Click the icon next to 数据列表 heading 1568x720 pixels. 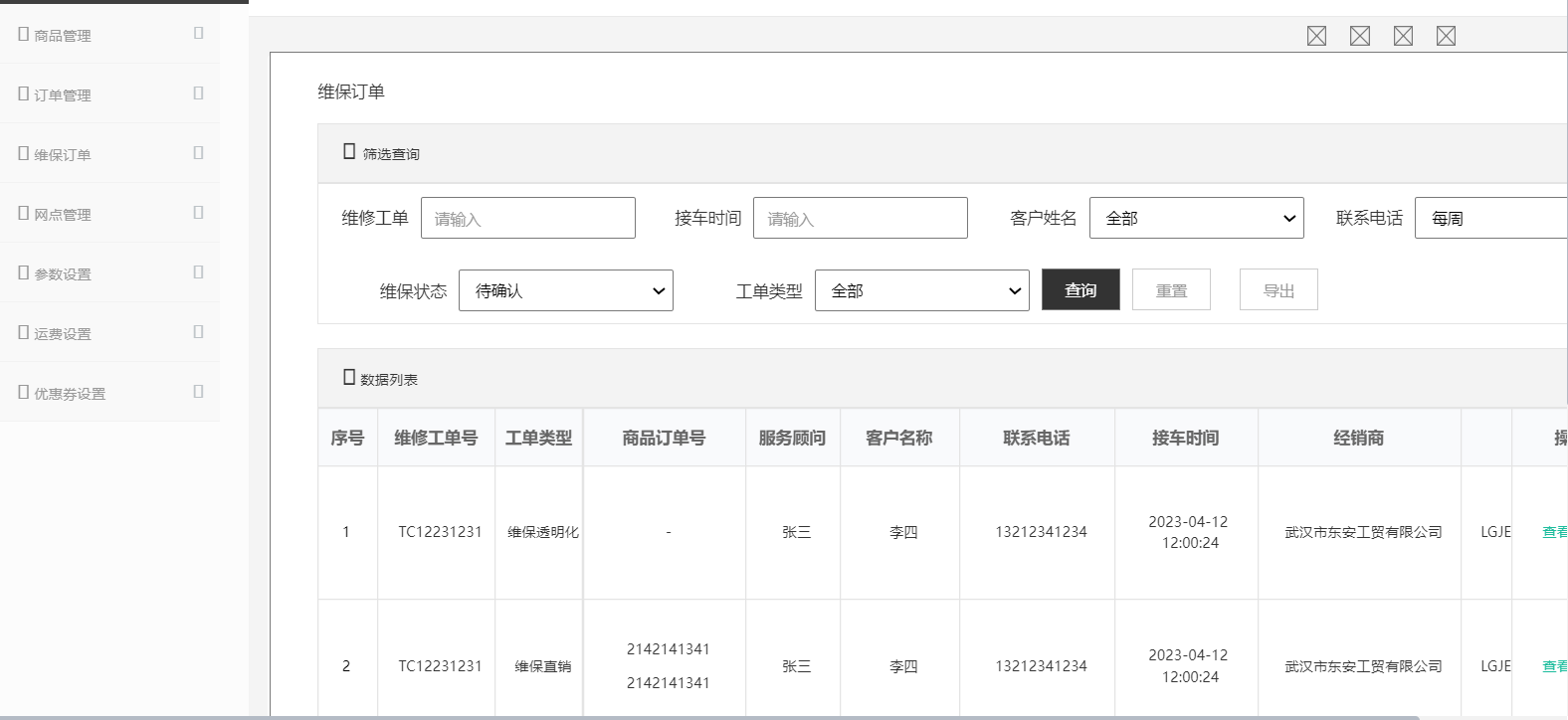pos(349,377)
